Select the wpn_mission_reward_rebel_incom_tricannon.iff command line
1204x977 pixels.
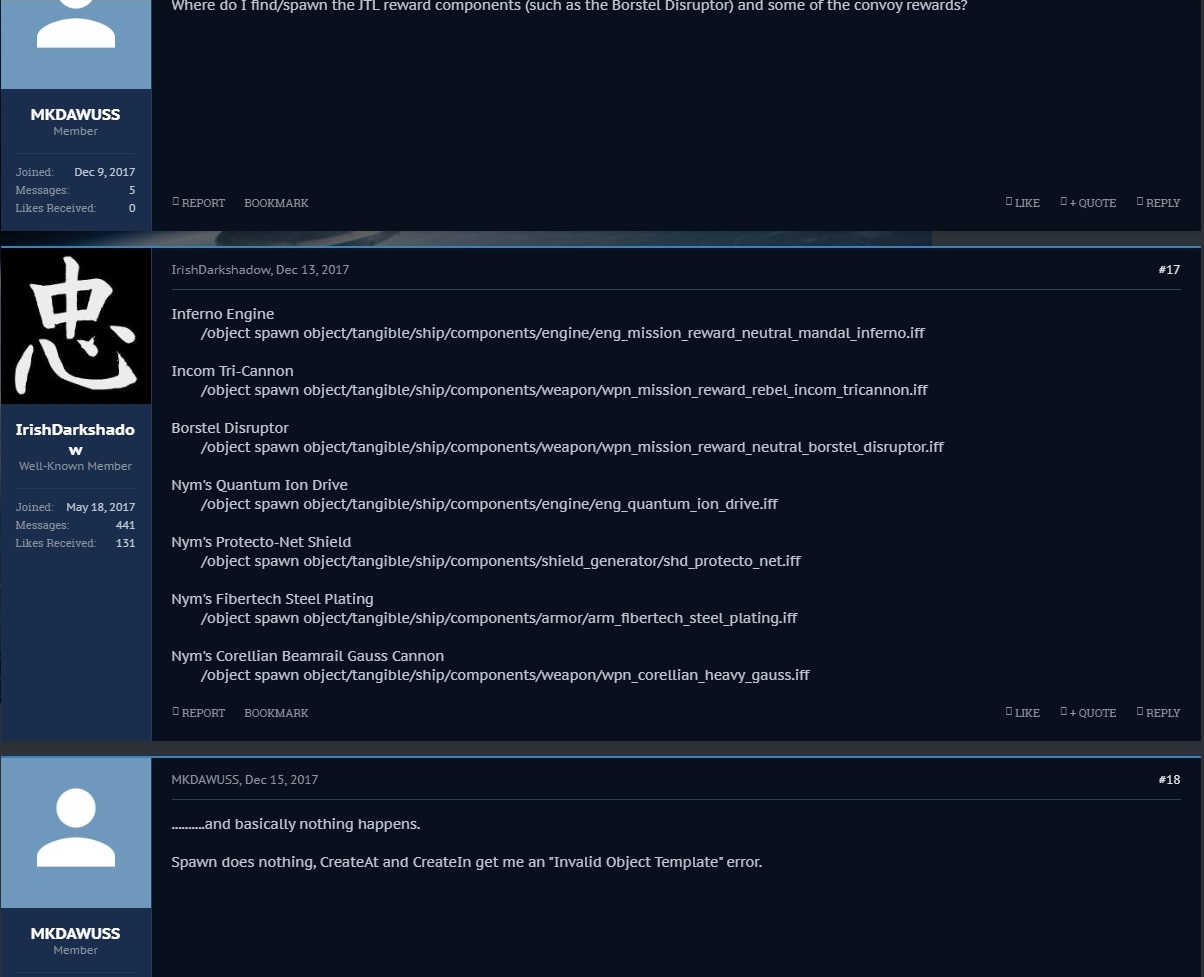tap(564, 390)
